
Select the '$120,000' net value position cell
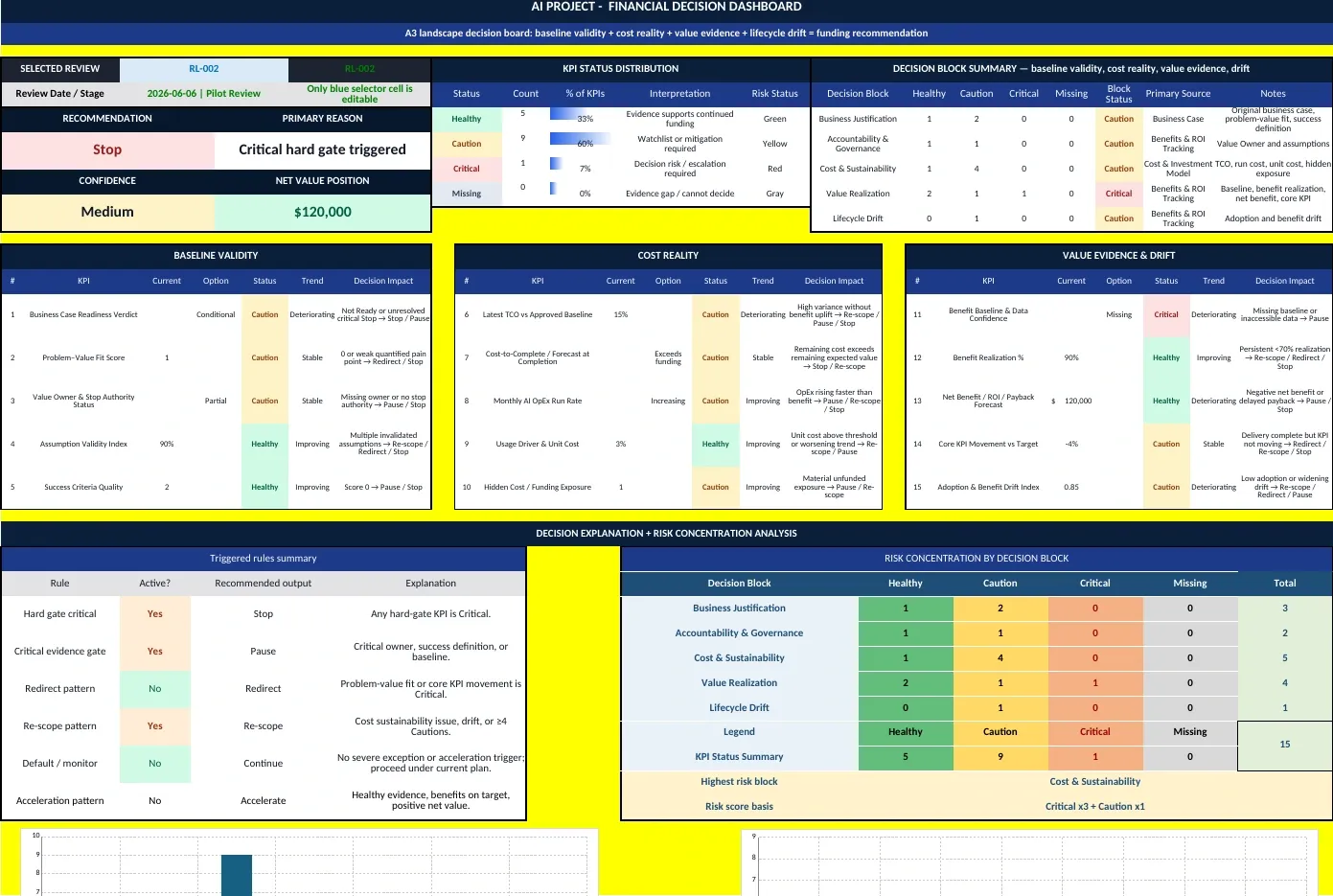point(322,212)
